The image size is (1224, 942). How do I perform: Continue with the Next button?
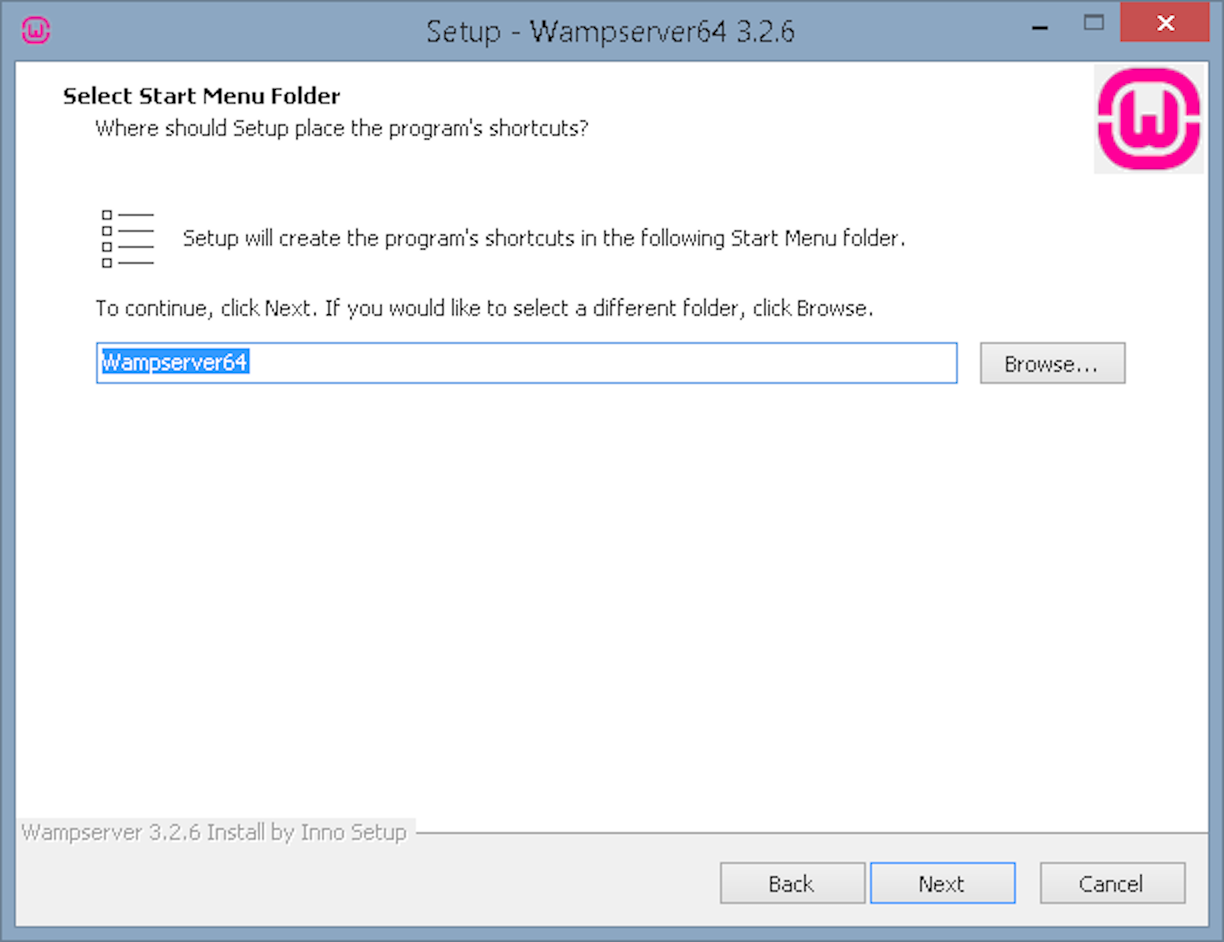coord(942,884)
